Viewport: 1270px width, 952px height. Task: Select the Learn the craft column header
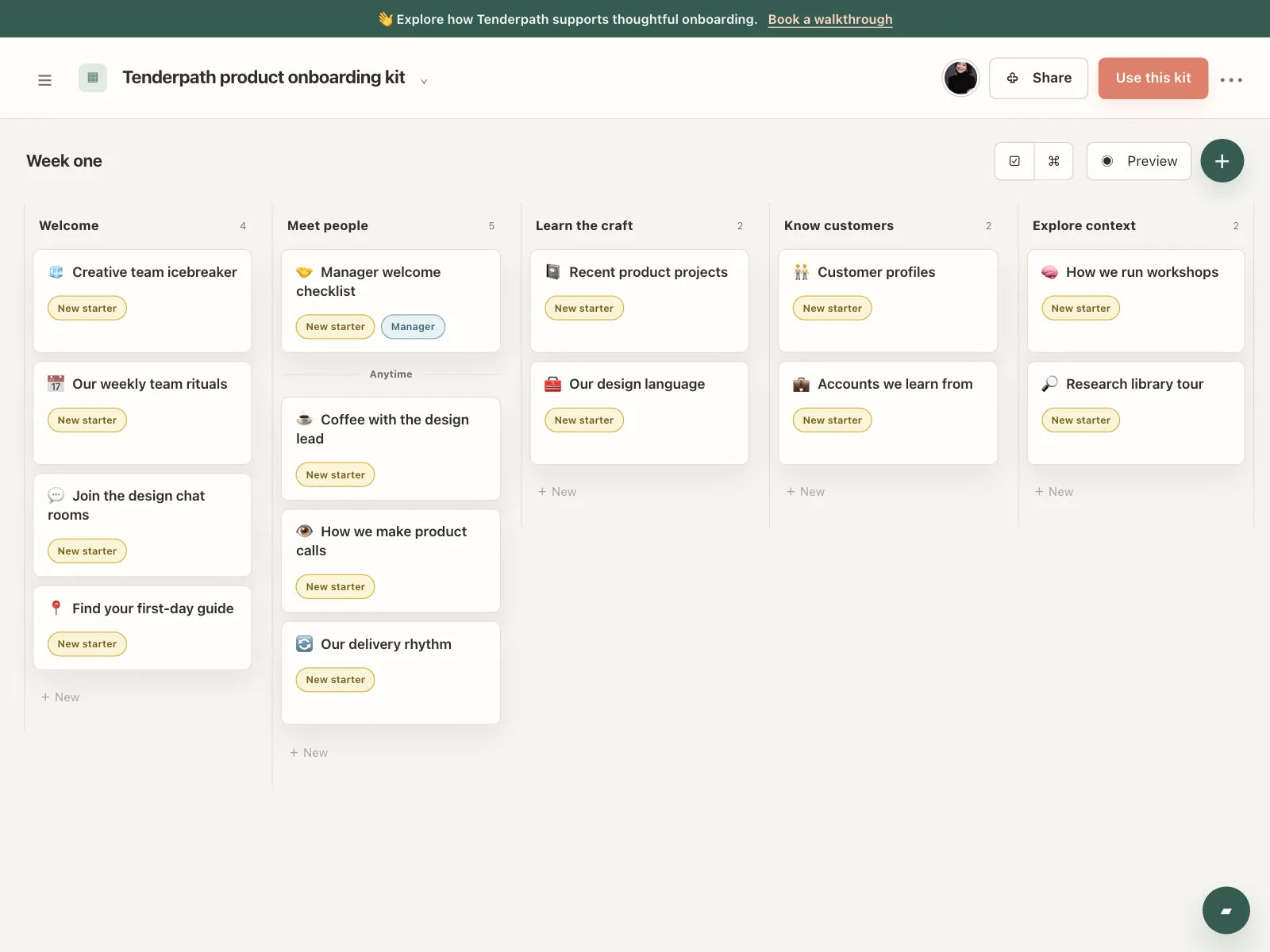point(584,225)
